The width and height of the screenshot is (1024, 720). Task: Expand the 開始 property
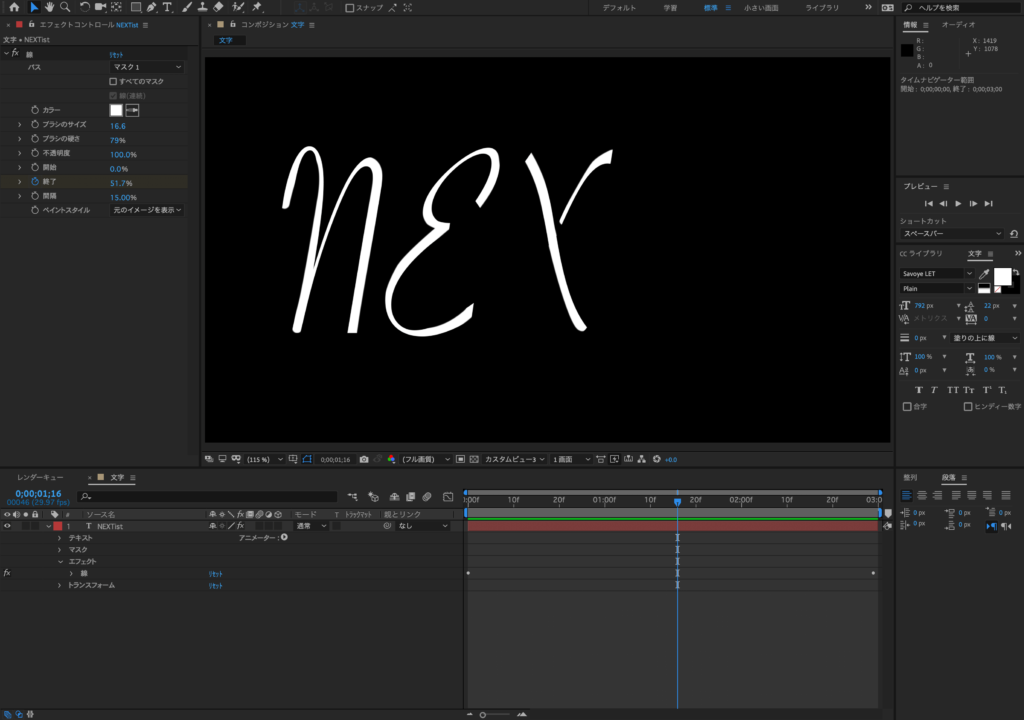20,167
